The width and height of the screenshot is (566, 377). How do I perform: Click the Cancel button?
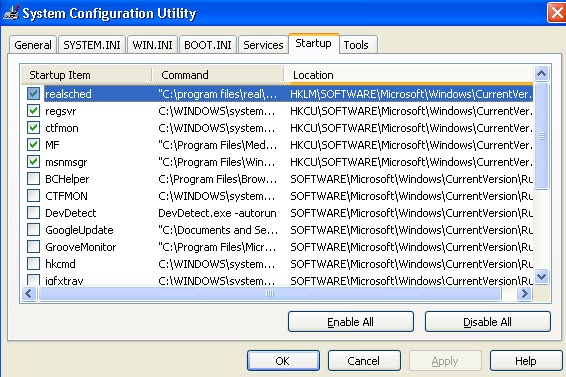364,361
